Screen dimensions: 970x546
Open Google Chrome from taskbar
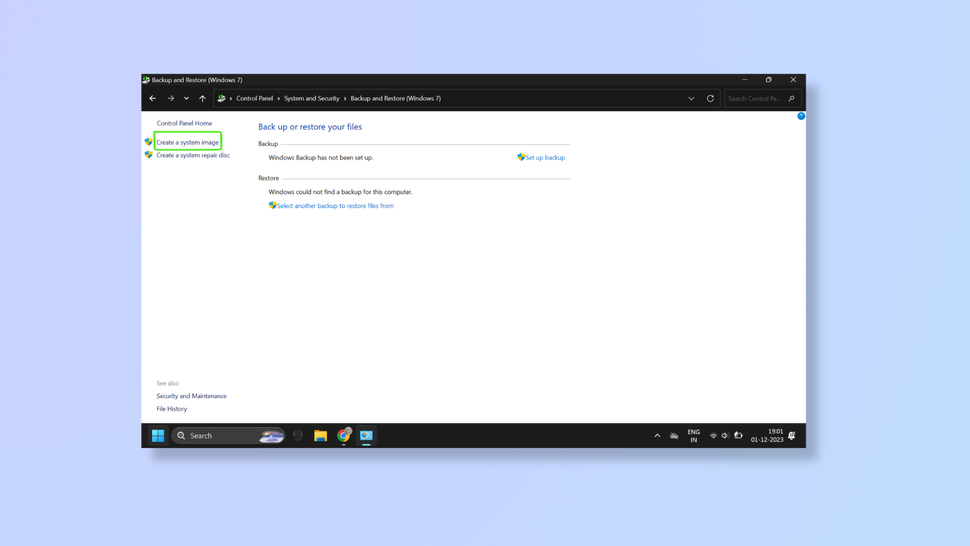click(x=344, y=435)
